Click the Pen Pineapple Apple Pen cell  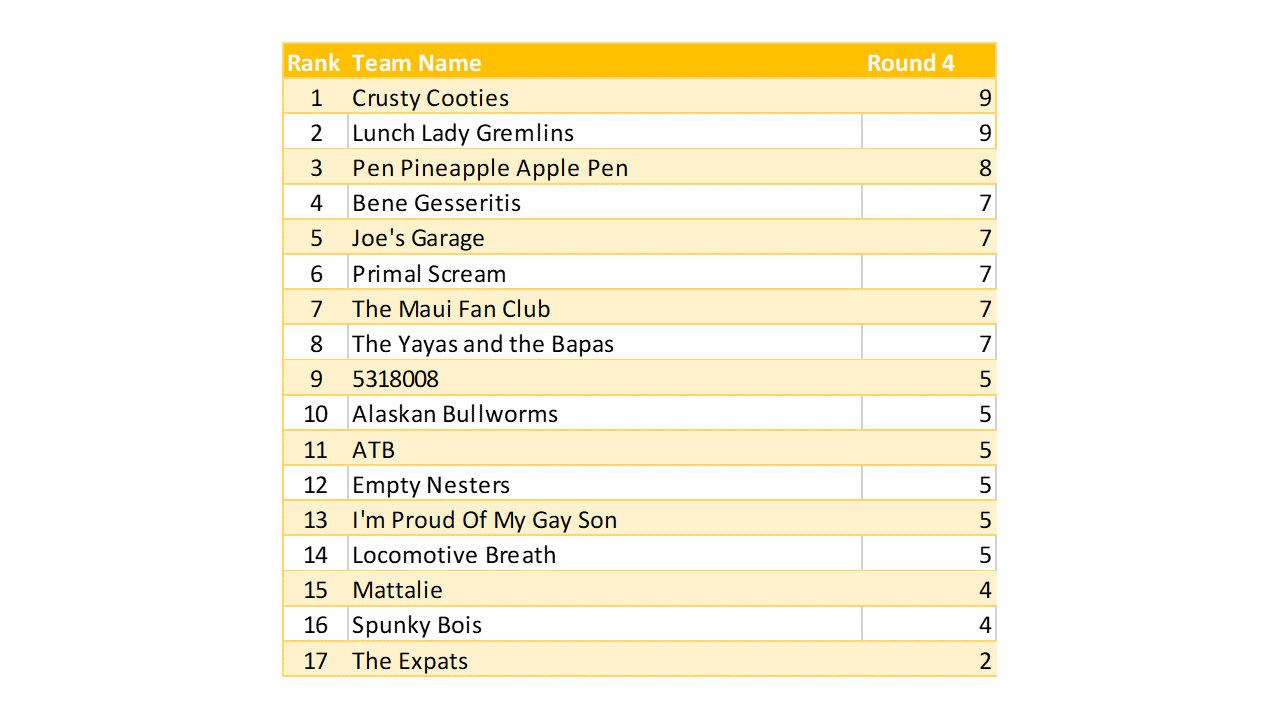pos(490,168)
